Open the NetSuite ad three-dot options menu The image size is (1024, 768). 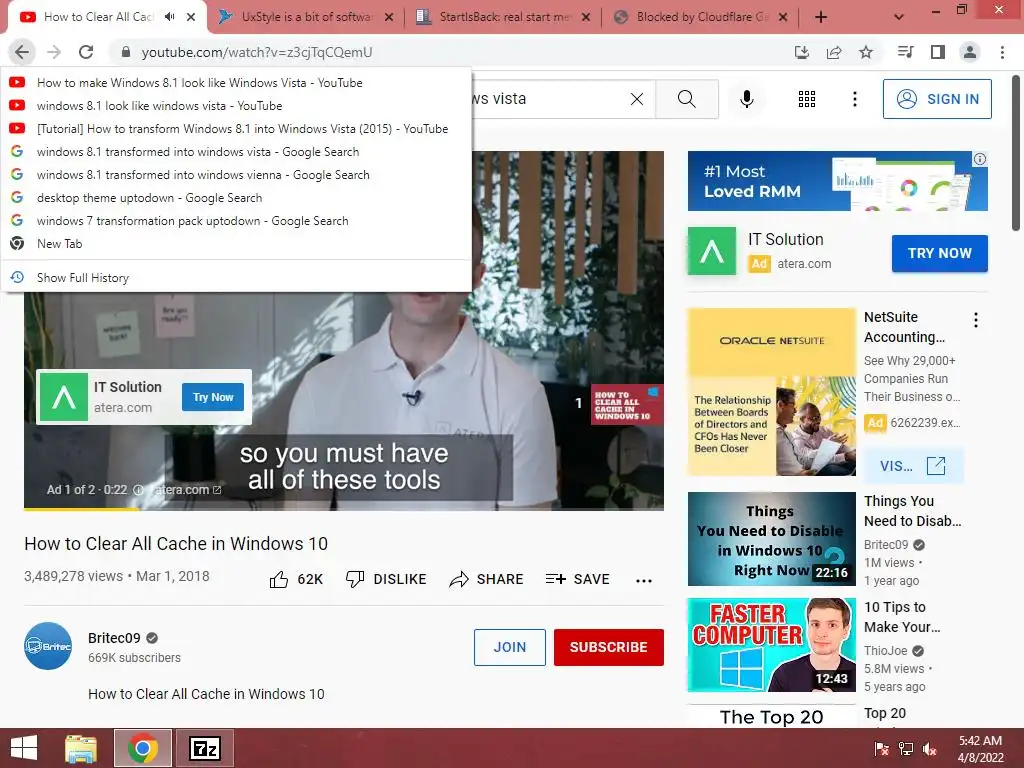(x=976, y=320)
